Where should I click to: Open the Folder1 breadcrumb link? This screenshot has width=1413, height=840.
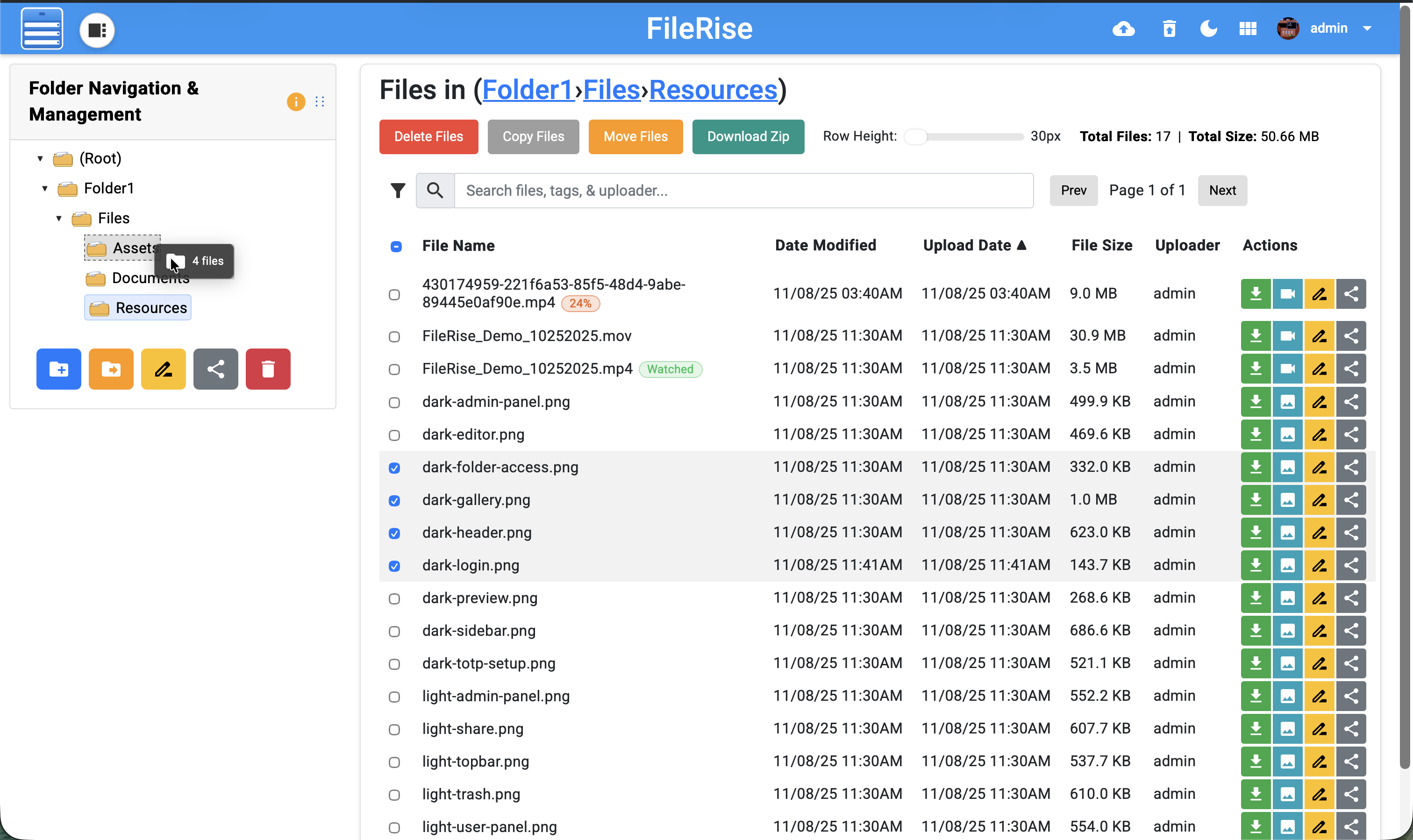click(528, 90)
